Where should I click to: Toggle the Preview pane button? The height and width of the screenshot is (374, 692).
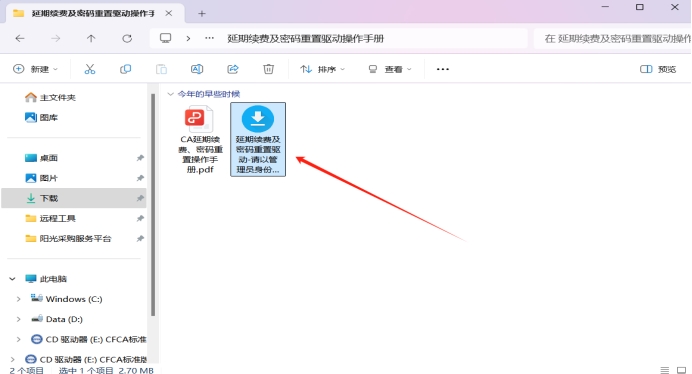658,69
